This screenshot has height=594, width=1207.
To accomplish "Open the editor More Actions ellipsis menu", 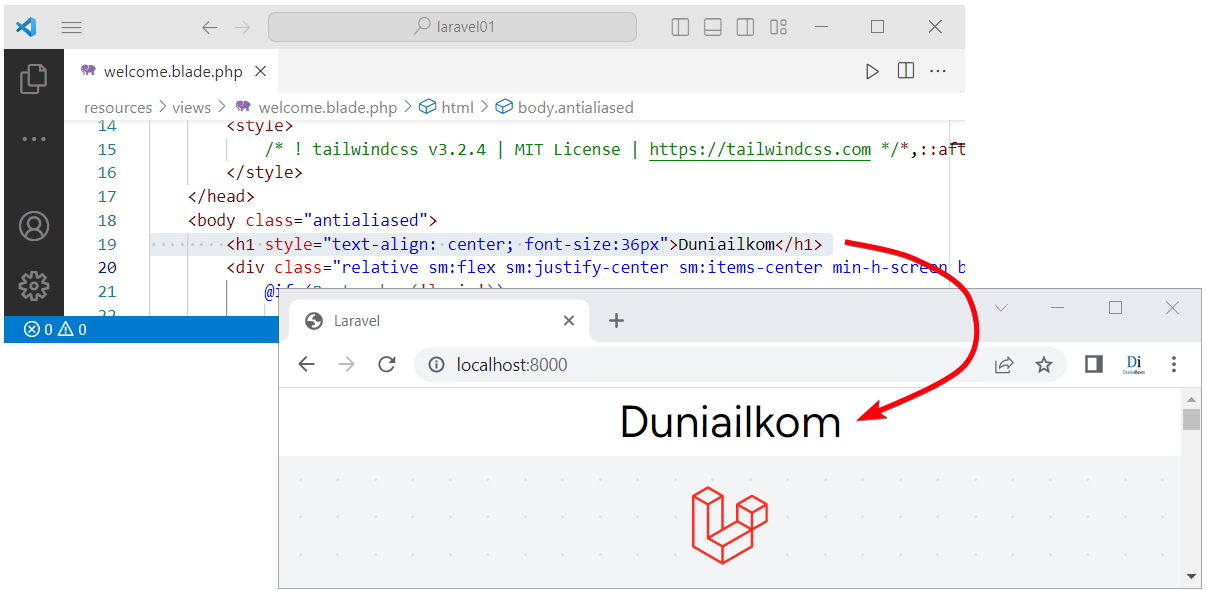I will pyautogui.click(x=938, y=71).
